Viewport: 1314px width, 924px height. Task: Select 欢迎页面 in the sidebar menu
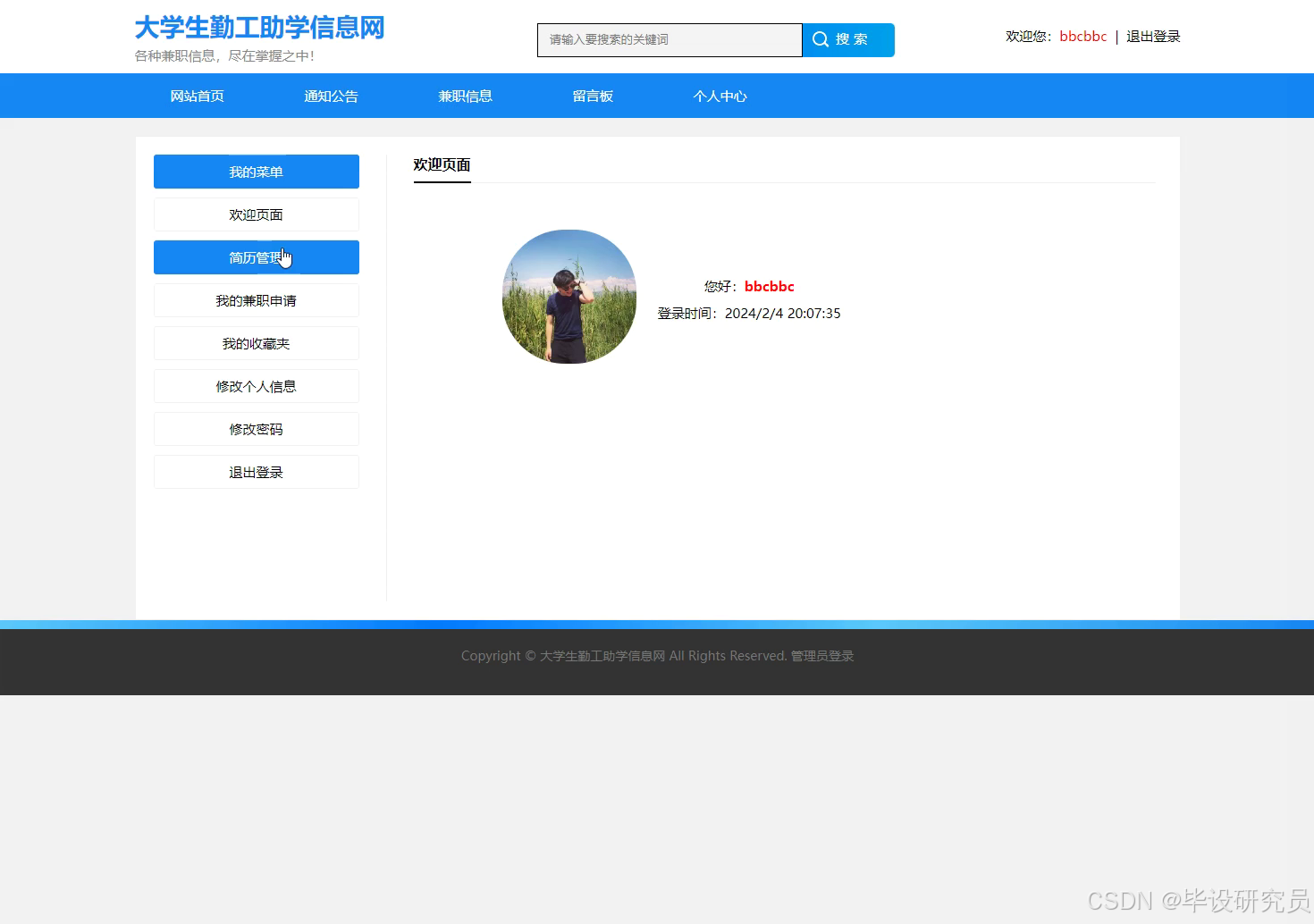pyautogui.click(x=257, y=214)
